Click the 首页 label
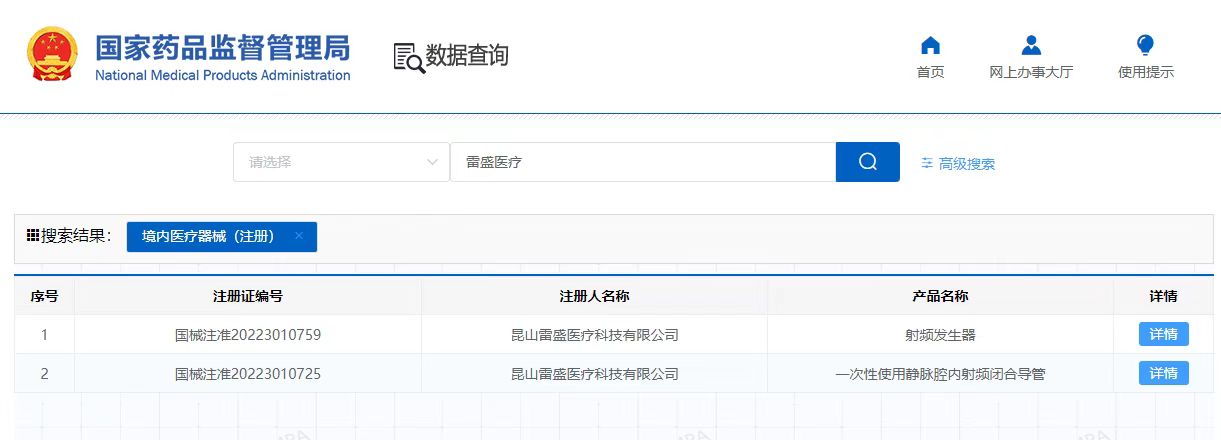The image size is (1221, 440). pyautogui.click(x=930, y=72)
